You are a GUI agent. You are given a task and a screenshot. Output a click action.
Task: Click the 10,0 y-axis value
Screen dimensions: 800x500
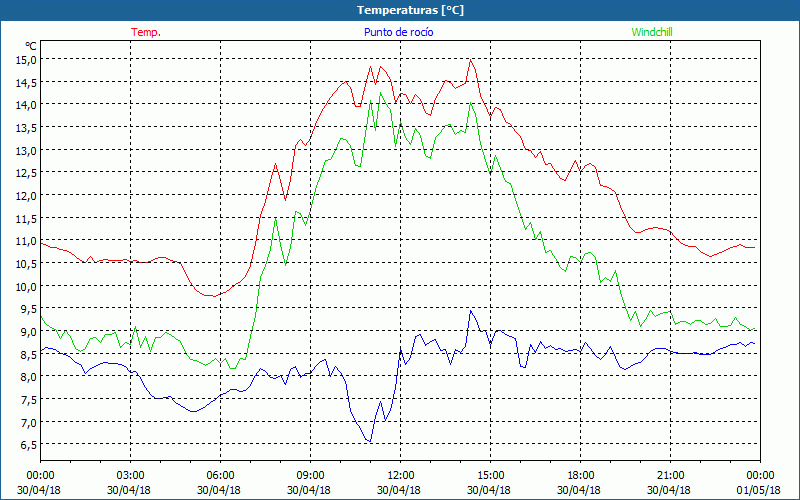click(26, 286)
